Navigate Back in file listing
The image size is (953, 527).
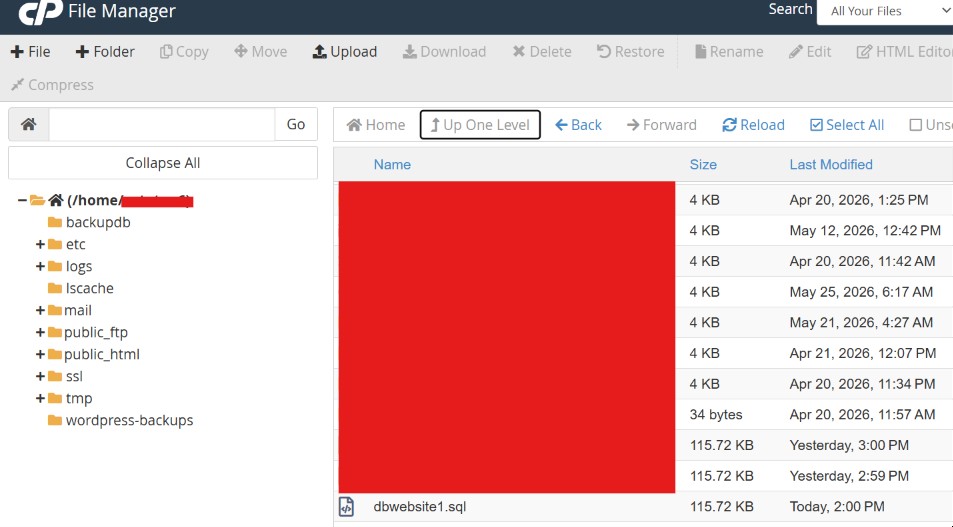(x=578, y=125)
